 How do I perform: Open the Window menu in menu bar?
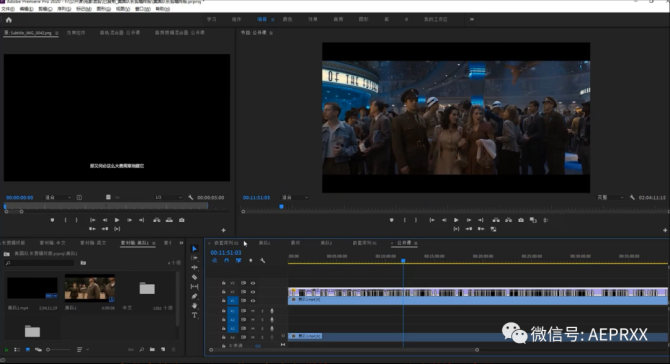[143, 9]
